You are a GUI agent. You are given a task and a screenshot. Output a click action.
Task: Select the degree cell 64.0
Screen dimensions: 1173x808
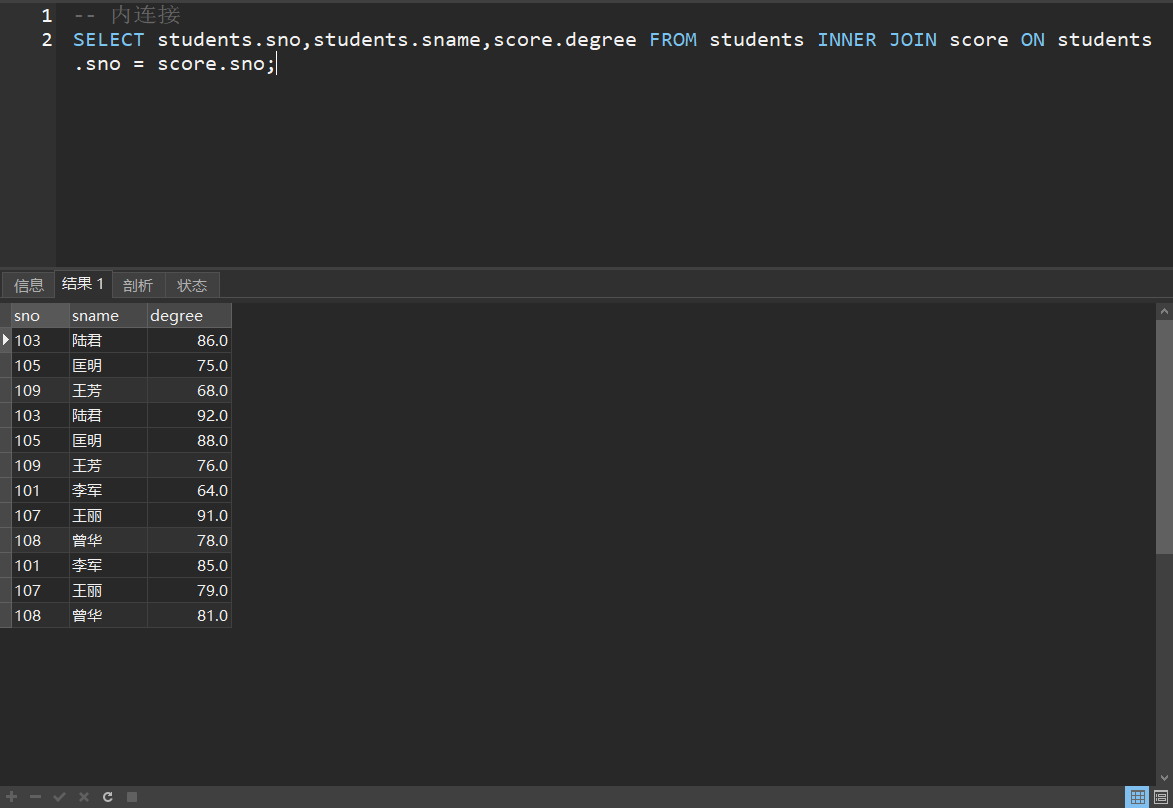point(189,491)
